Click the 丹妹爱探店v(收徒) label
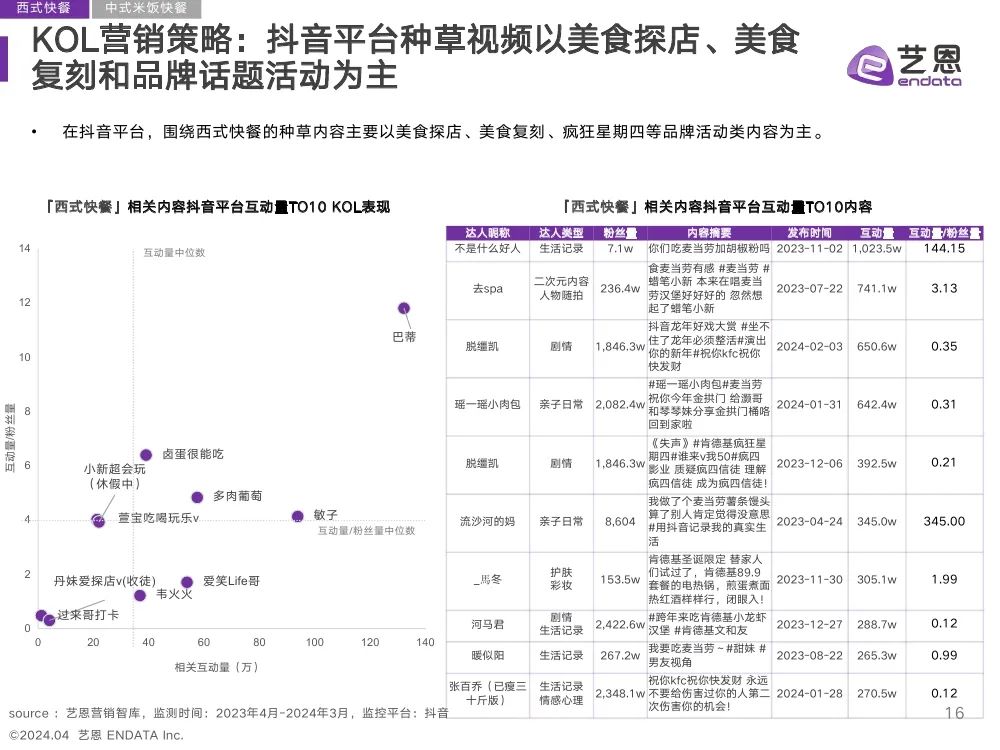Image resolution: width=1000 pixels, height=750 pixels. pos(105,582)
